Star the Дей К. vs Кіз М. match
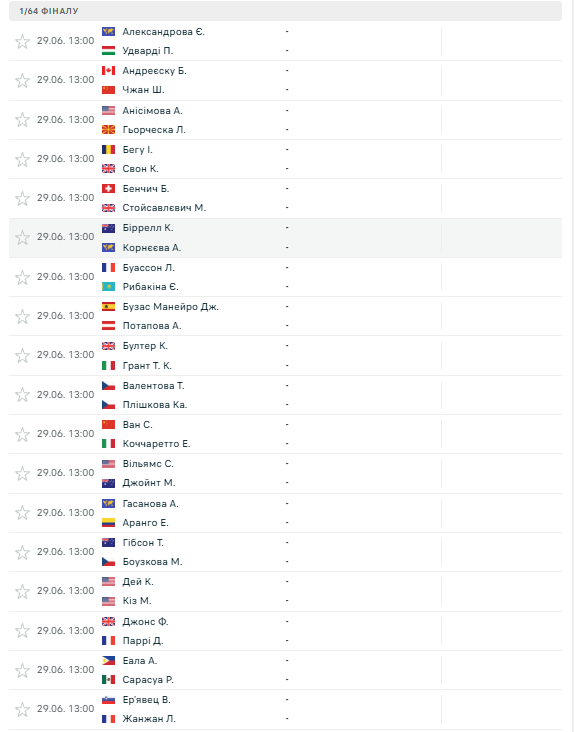Viewport: 574px width, 732px height. click(x=22, y=591)
